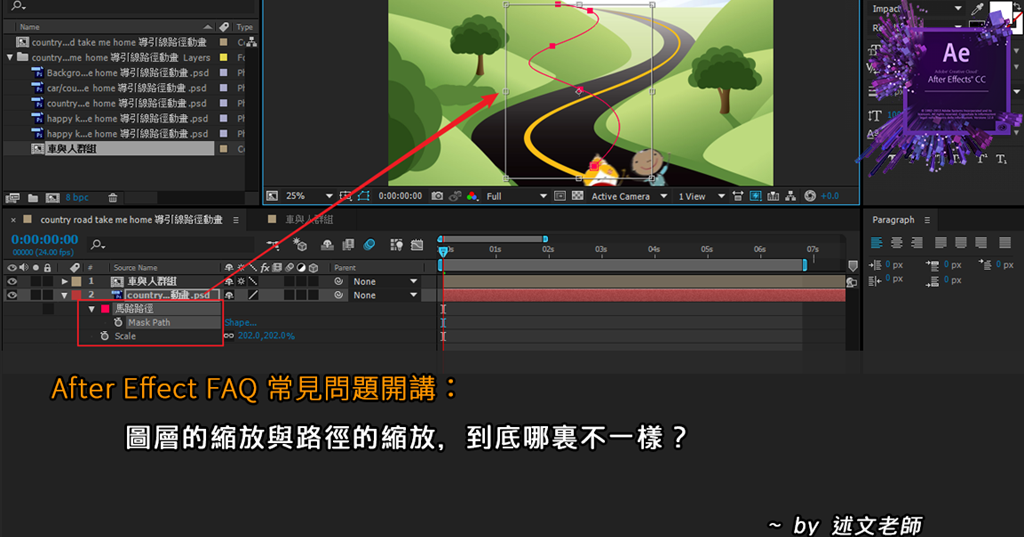Edit the Scale value 202.0,202.0%
This screenshot has width=1024, height=537.
266,336
